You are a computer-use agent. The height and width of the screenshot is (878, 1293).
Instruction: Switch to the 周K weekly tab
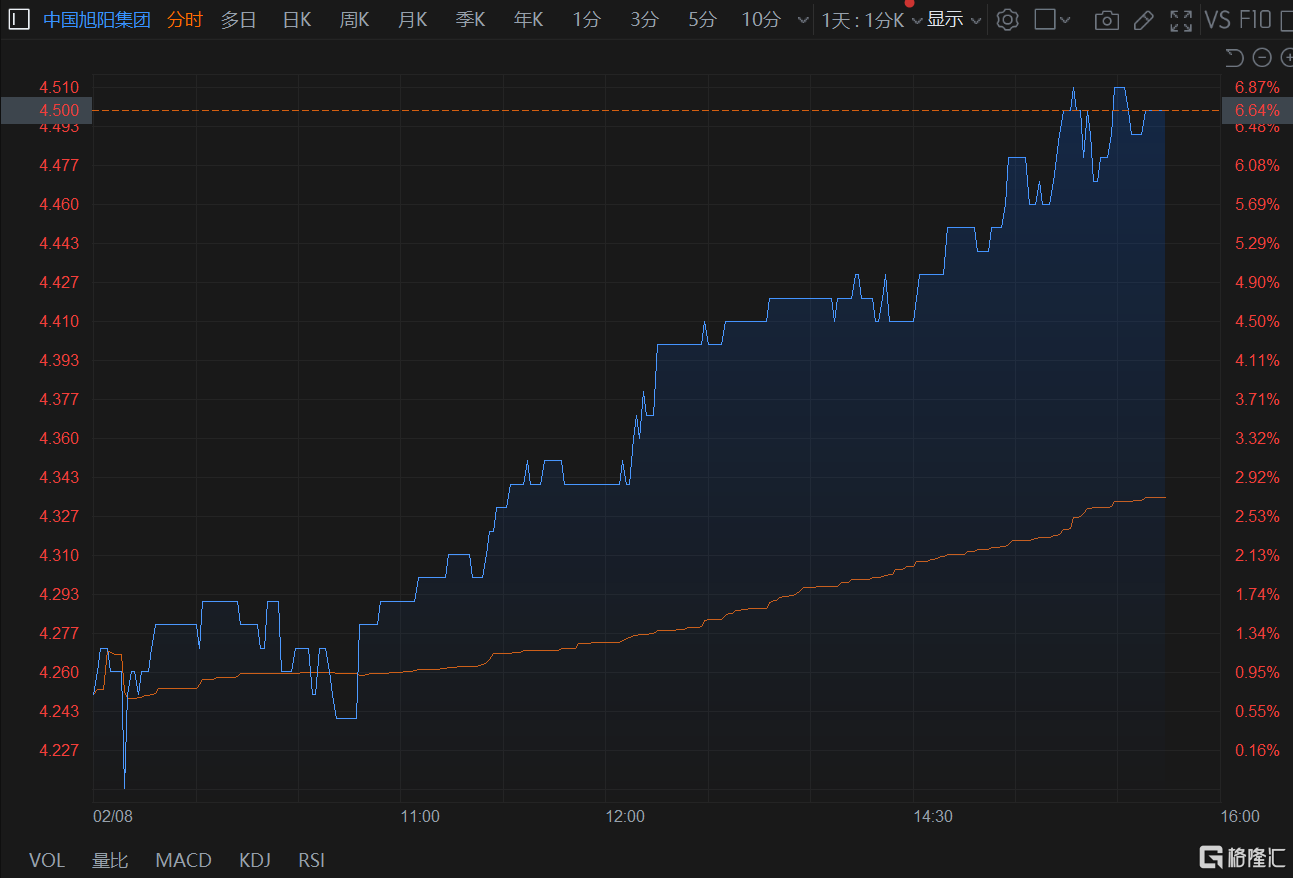[x=354, y=20]
